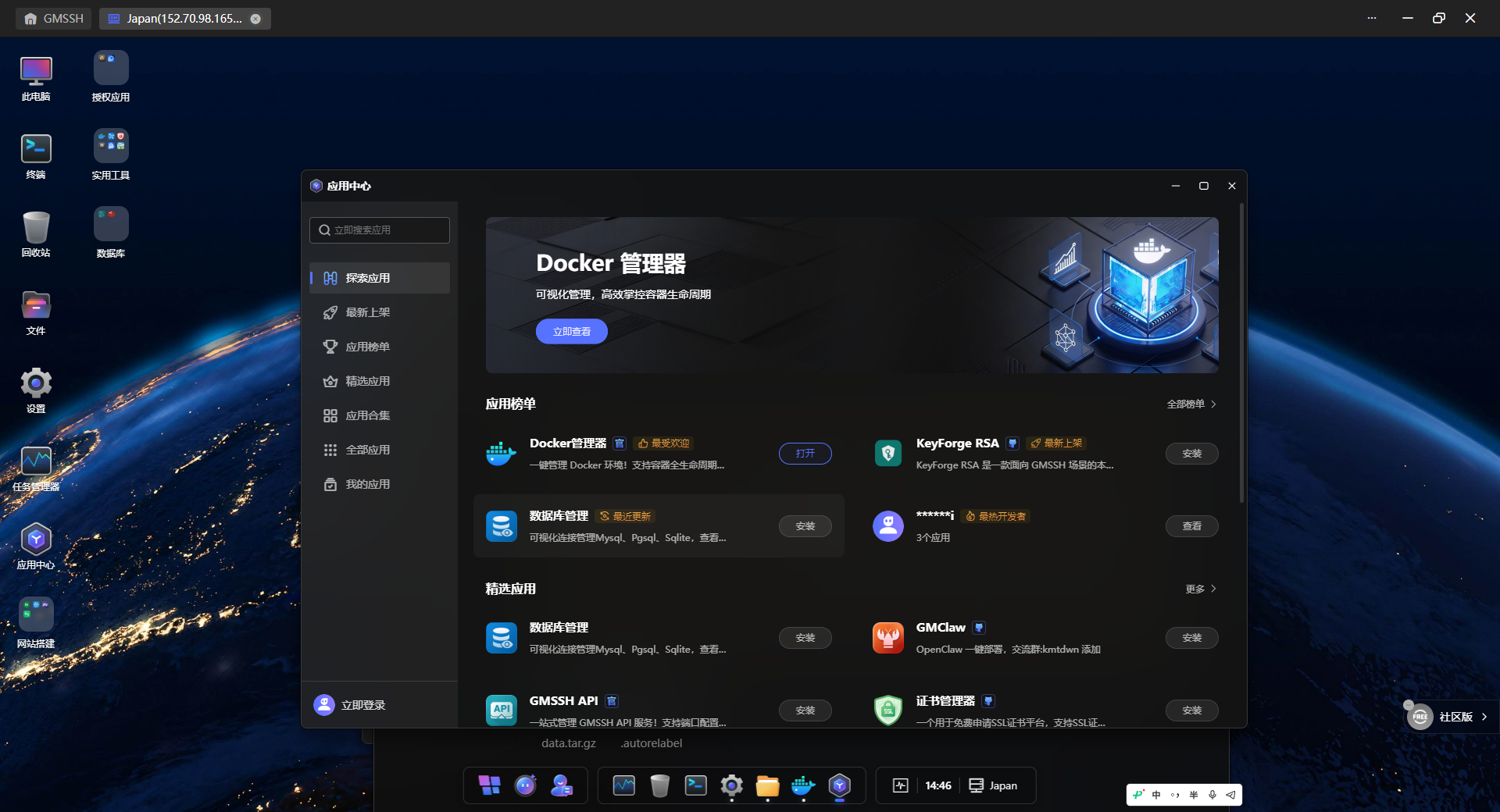Screen dimensions: 1500x812
Task: Click the GMSSH API app icon
Action: tap(501, 710)
